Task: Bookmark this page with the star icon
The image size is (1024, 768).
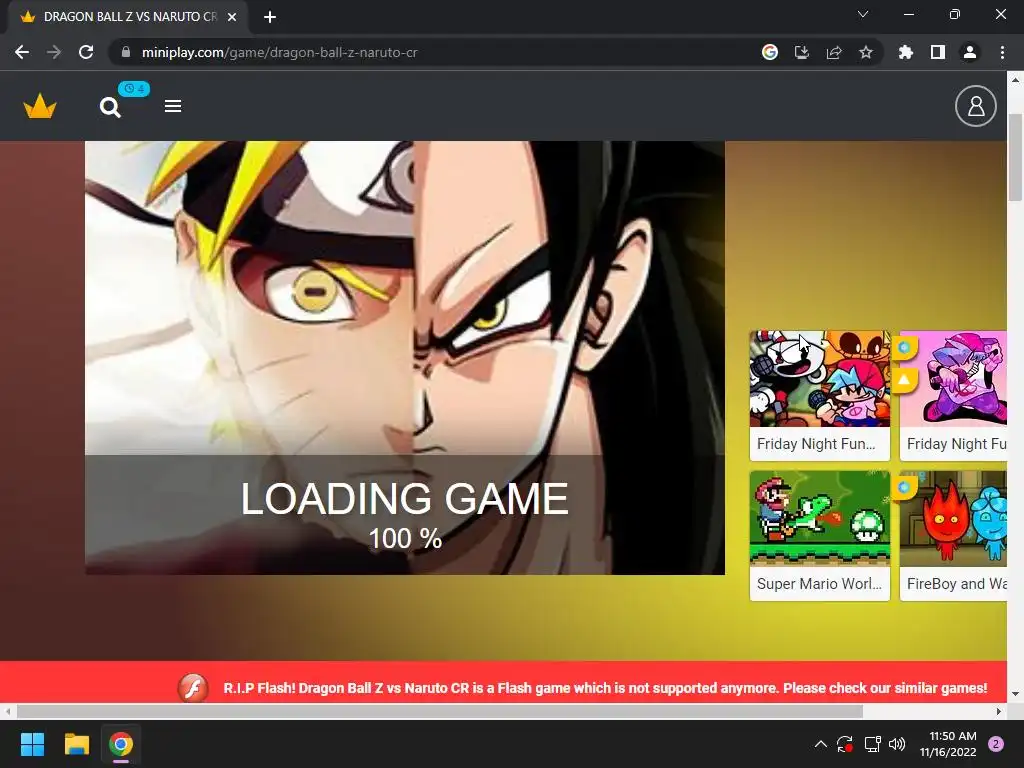Action: [x=865, y=52]
